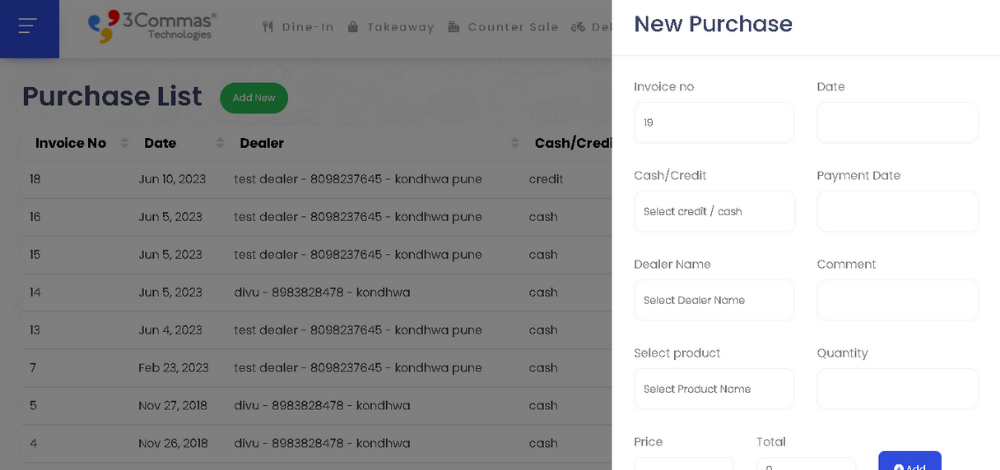The width and height of the screenshot is (1000, 470).
Task: Open the hamburger sidebar menu
Action: [28, 26]
